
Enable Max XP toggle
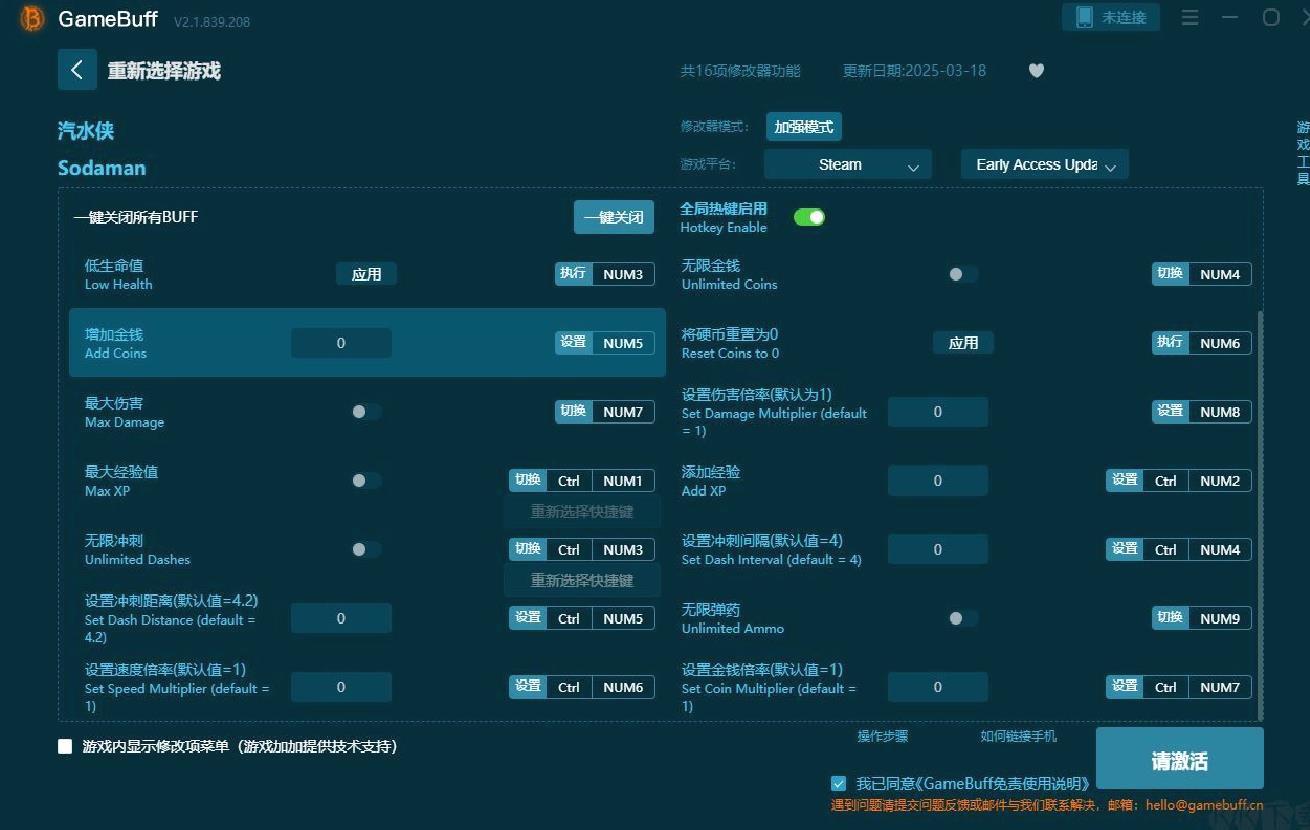(x=366, y=480)
